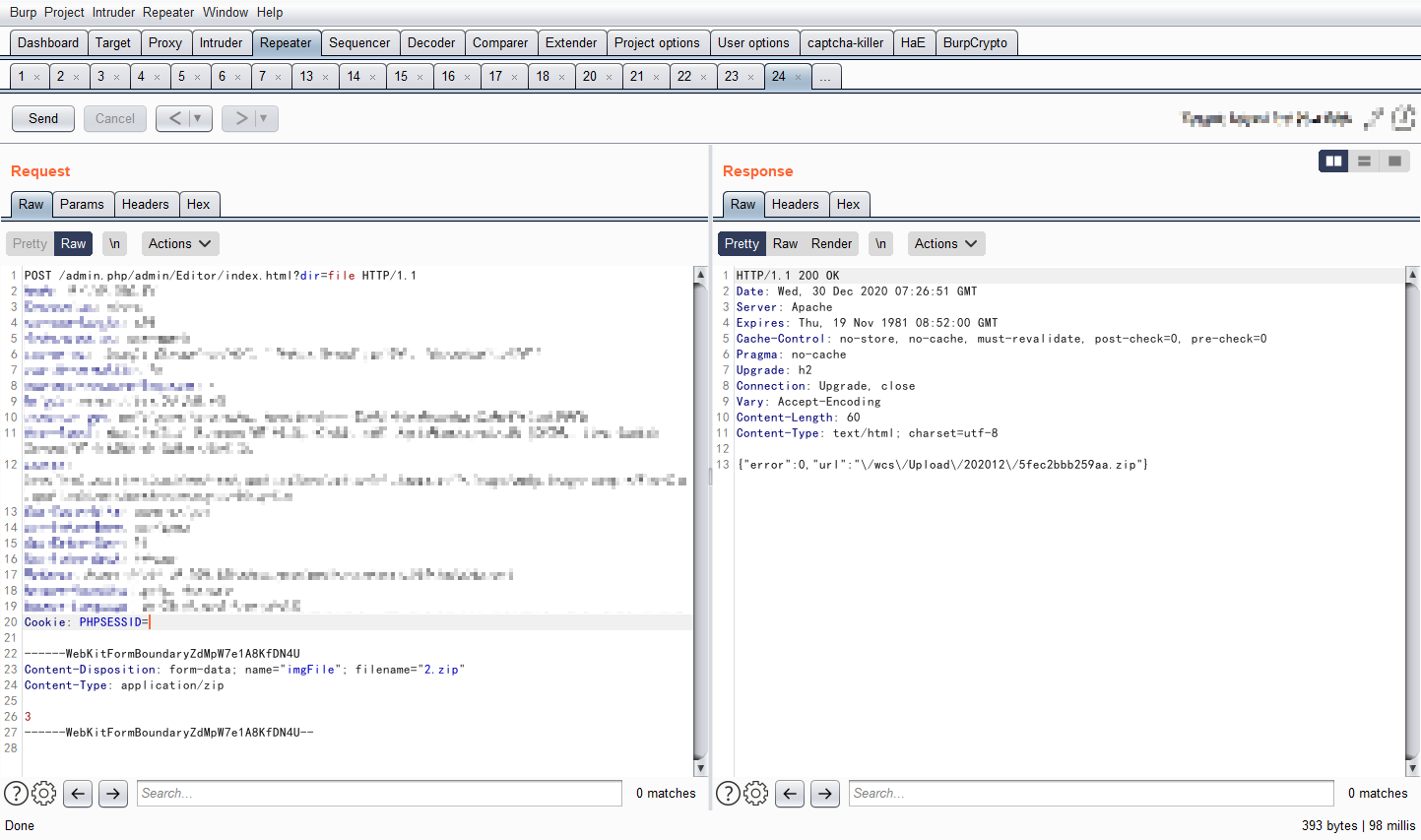Click the JSON url response line
The width and height of the screenshot is (1421, 840).
(x=942, y=465)
